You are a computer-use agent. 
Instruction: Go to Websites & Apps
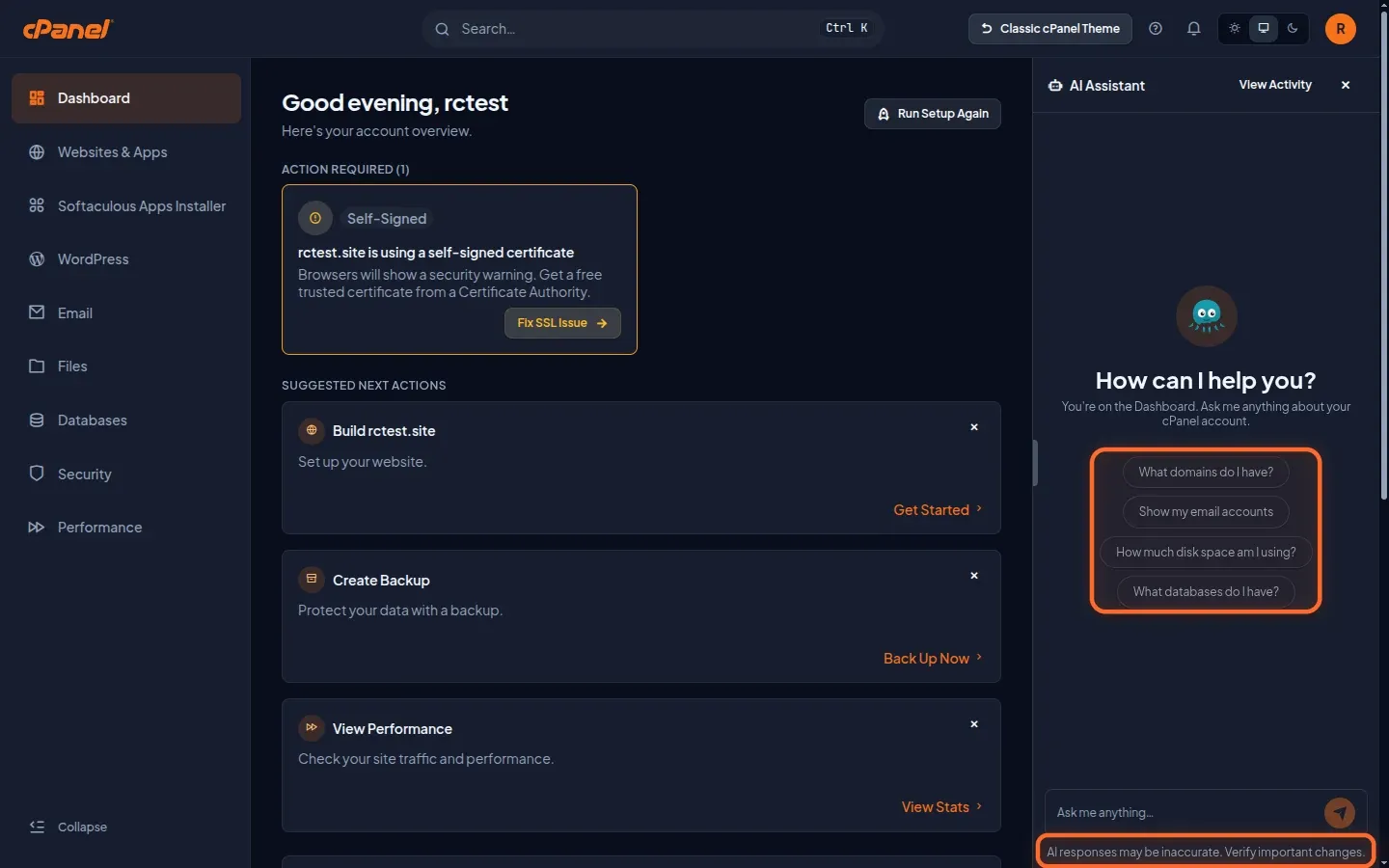[x=126, y=152]
